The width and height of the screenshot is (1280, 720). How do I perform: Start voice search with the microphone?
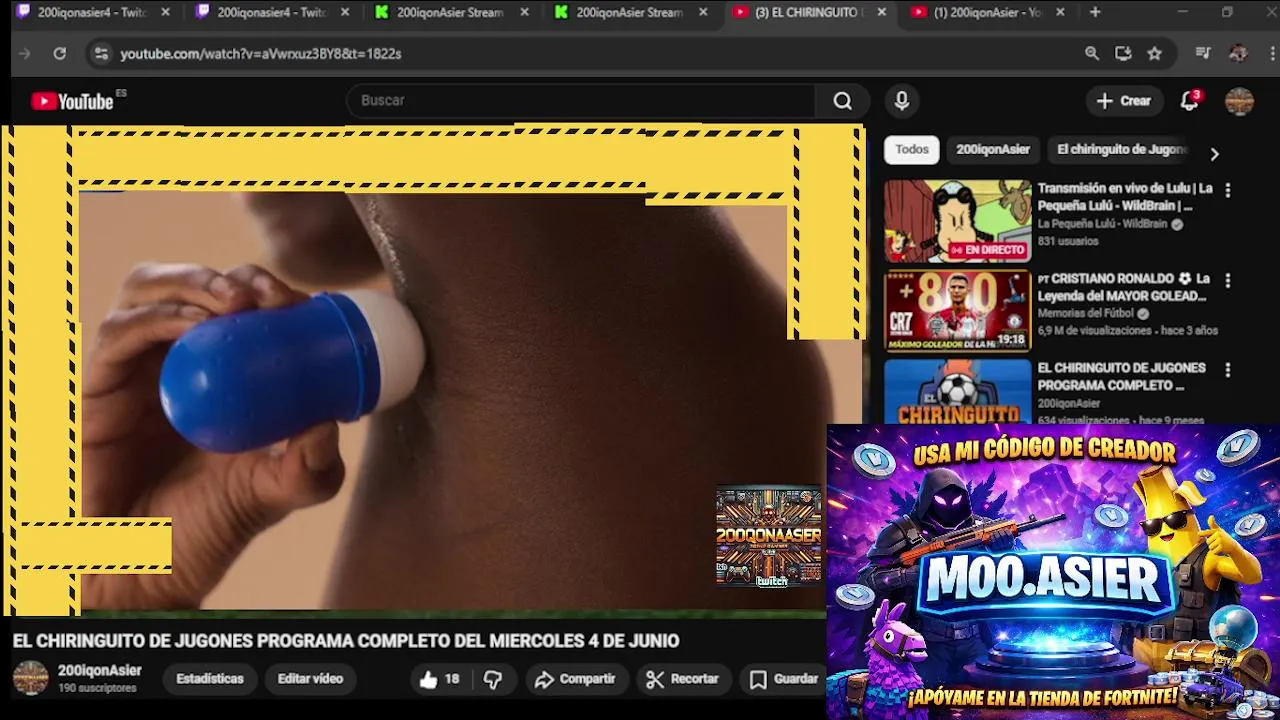pos(901,101)
